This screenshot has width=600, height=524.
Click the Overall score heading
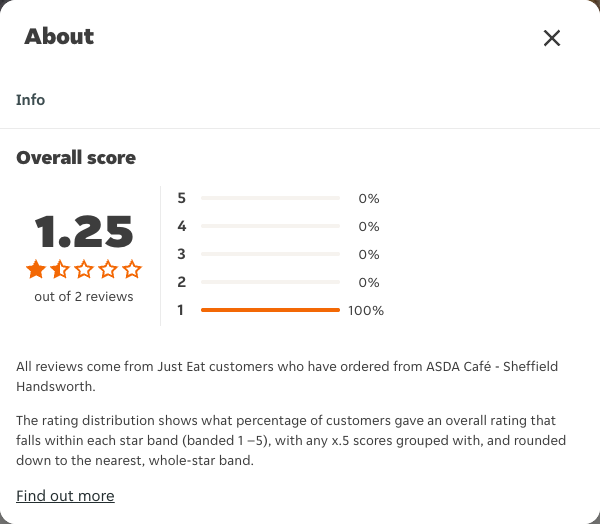coord(76,158)
